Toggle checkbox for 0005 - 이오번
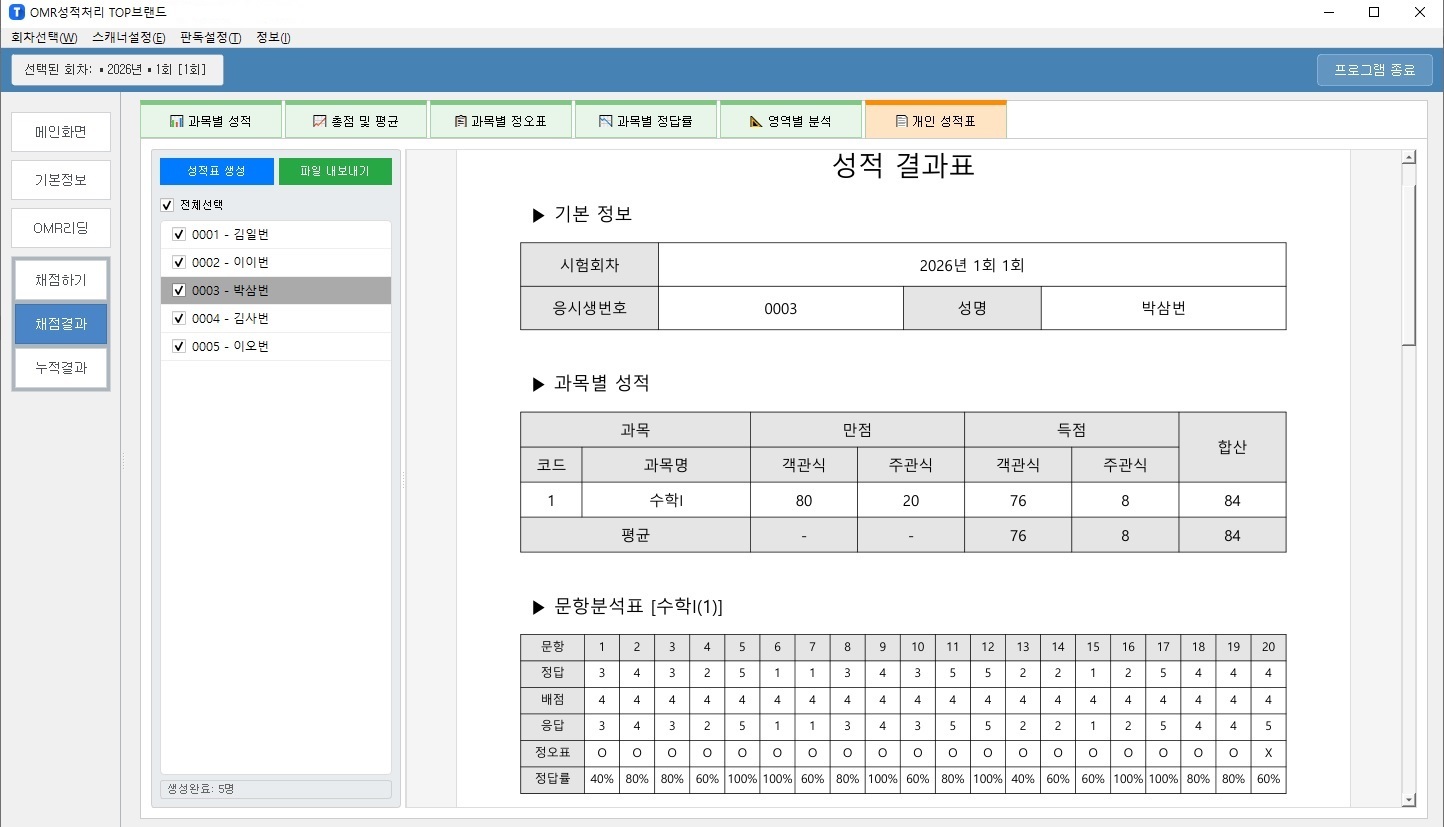This screenshot has width=1444, height=827. click(179, 347)
